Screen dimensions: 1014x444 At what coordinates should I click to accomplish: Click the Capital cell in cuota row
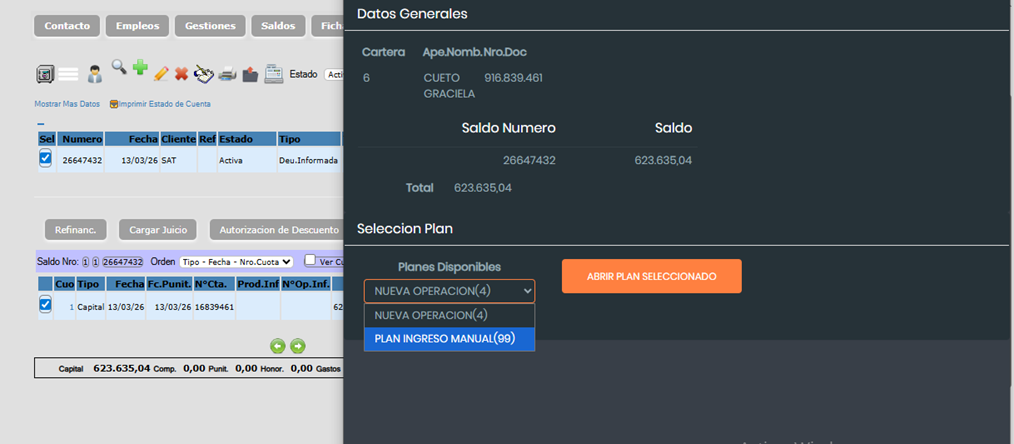coord(91,307)
